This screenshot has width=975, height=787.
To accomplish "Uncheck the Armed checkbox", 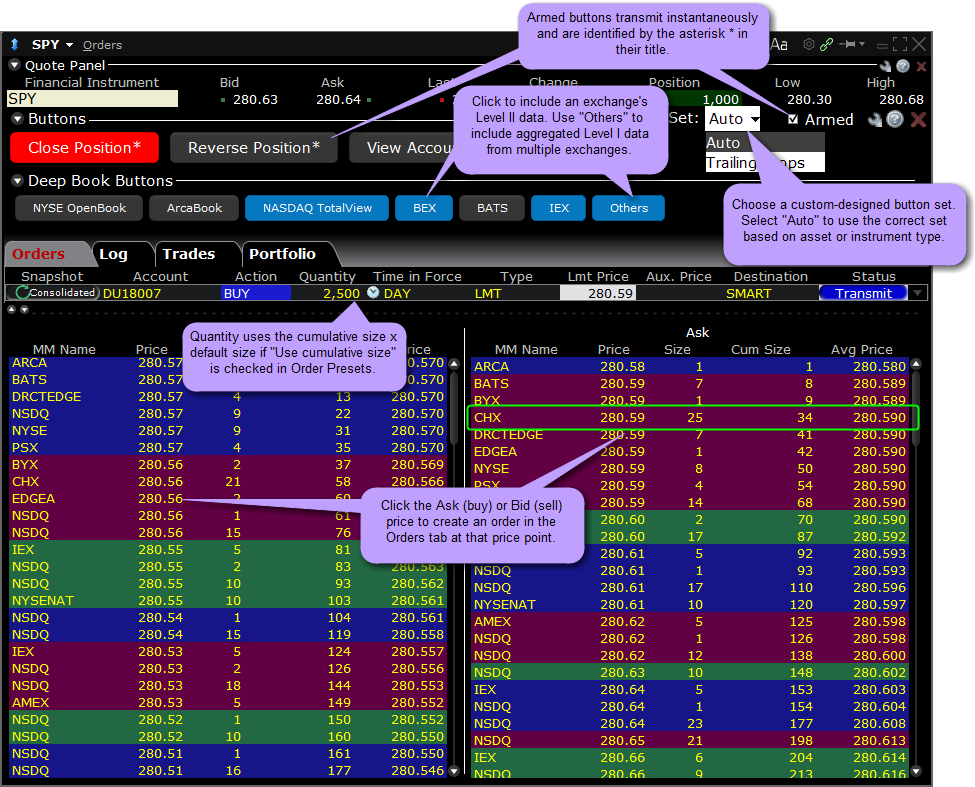I will (x=793, y=119).
